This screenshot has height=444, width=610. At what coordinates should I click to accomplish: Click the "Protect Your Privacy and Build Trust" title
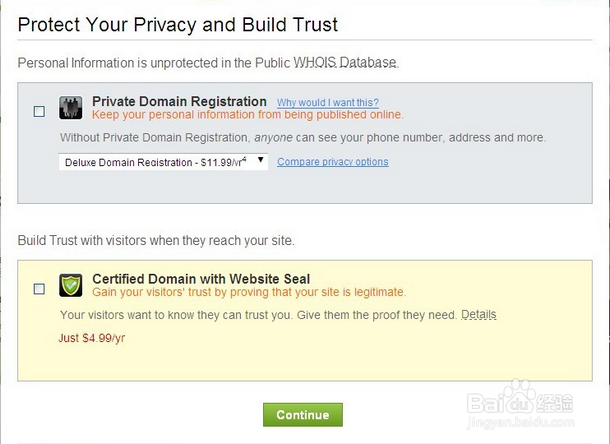coord(178,24)
